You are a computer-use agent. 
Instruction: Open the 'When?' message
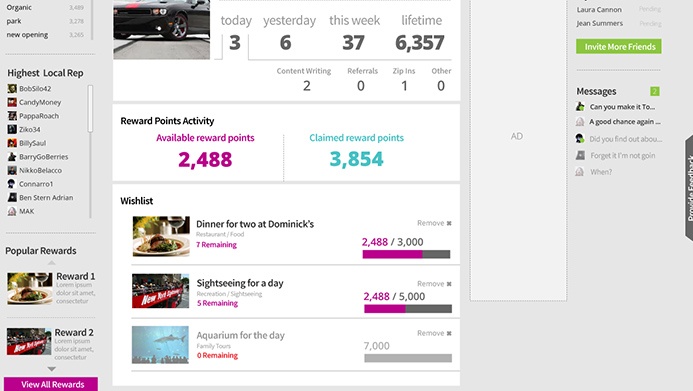601,172
